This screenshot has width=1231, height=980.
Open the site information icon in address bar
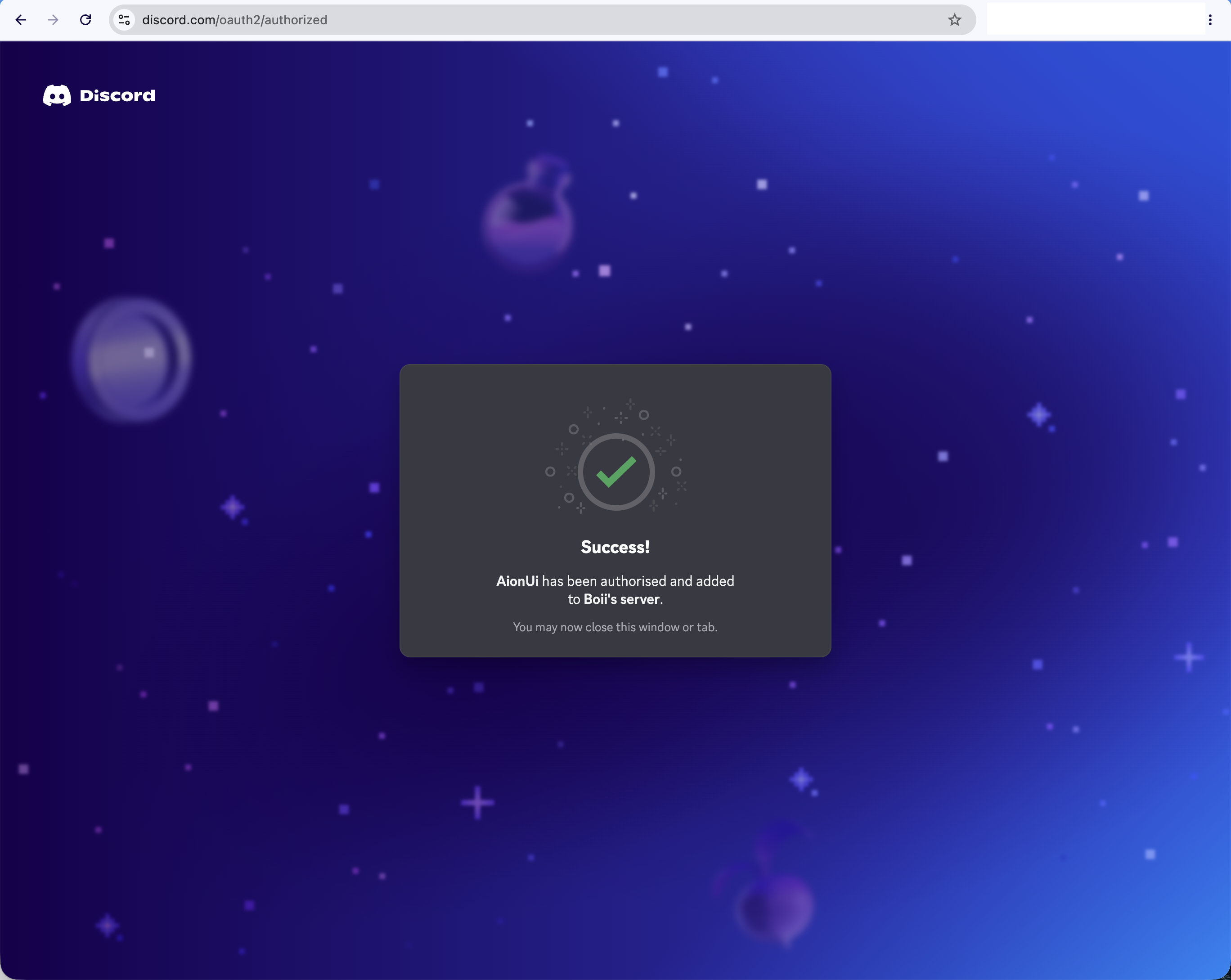coord(124,20)
